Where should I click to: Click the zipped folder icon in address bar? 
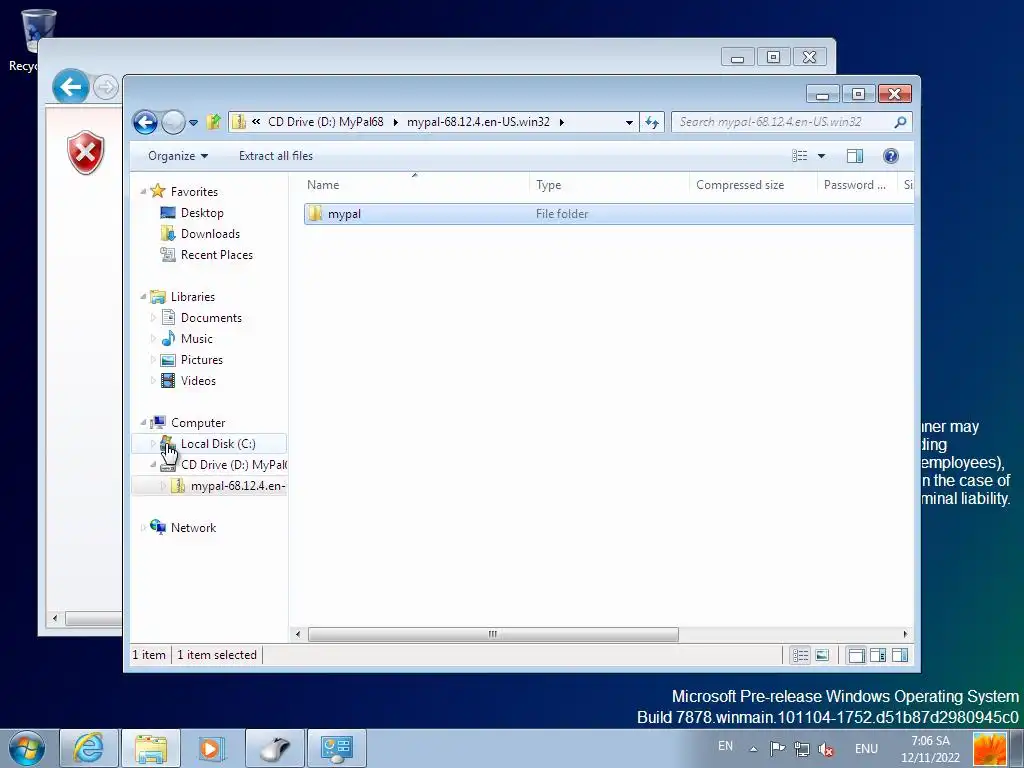click(239, 121)
